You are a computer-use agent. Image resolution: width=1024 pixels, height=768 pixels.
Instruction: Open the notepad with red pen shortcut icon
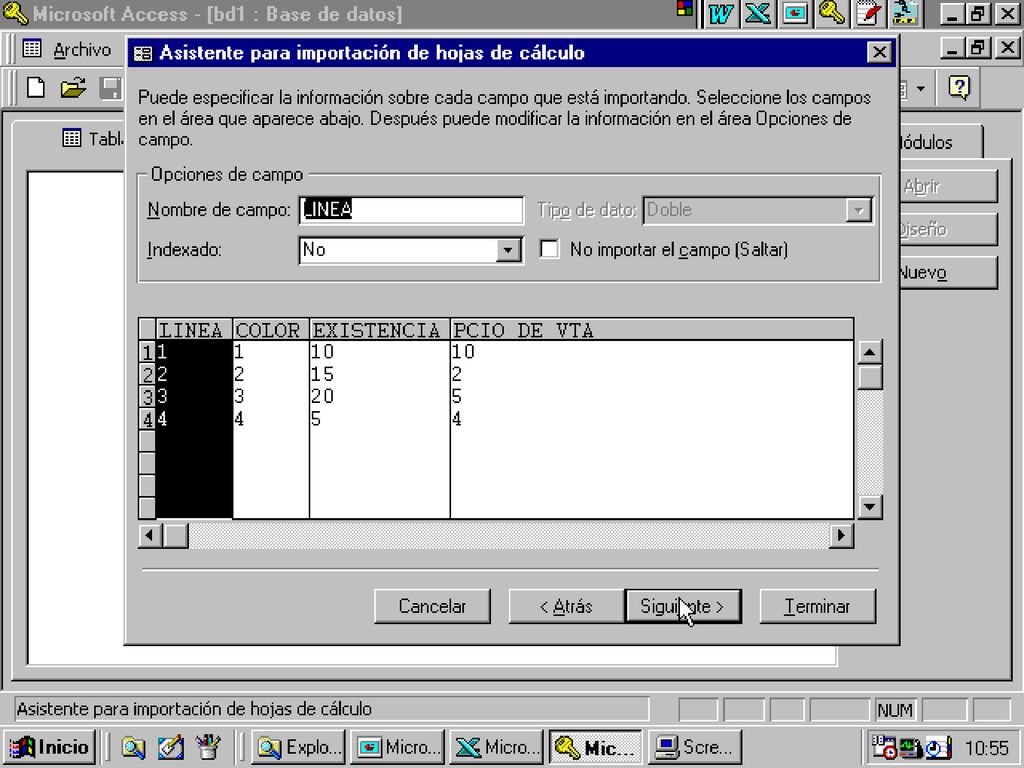[x=869, y=13]
